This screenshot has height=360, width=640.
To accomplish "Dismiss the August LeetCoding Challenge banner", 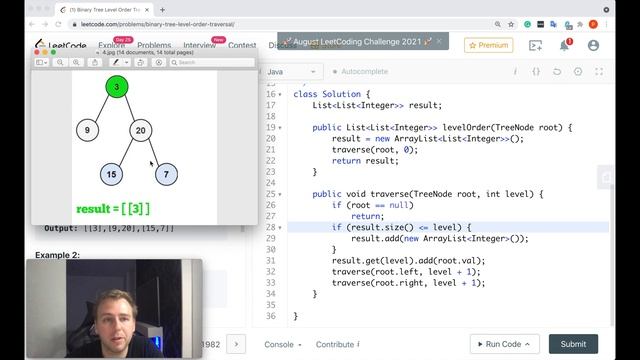I will point(439,41).
